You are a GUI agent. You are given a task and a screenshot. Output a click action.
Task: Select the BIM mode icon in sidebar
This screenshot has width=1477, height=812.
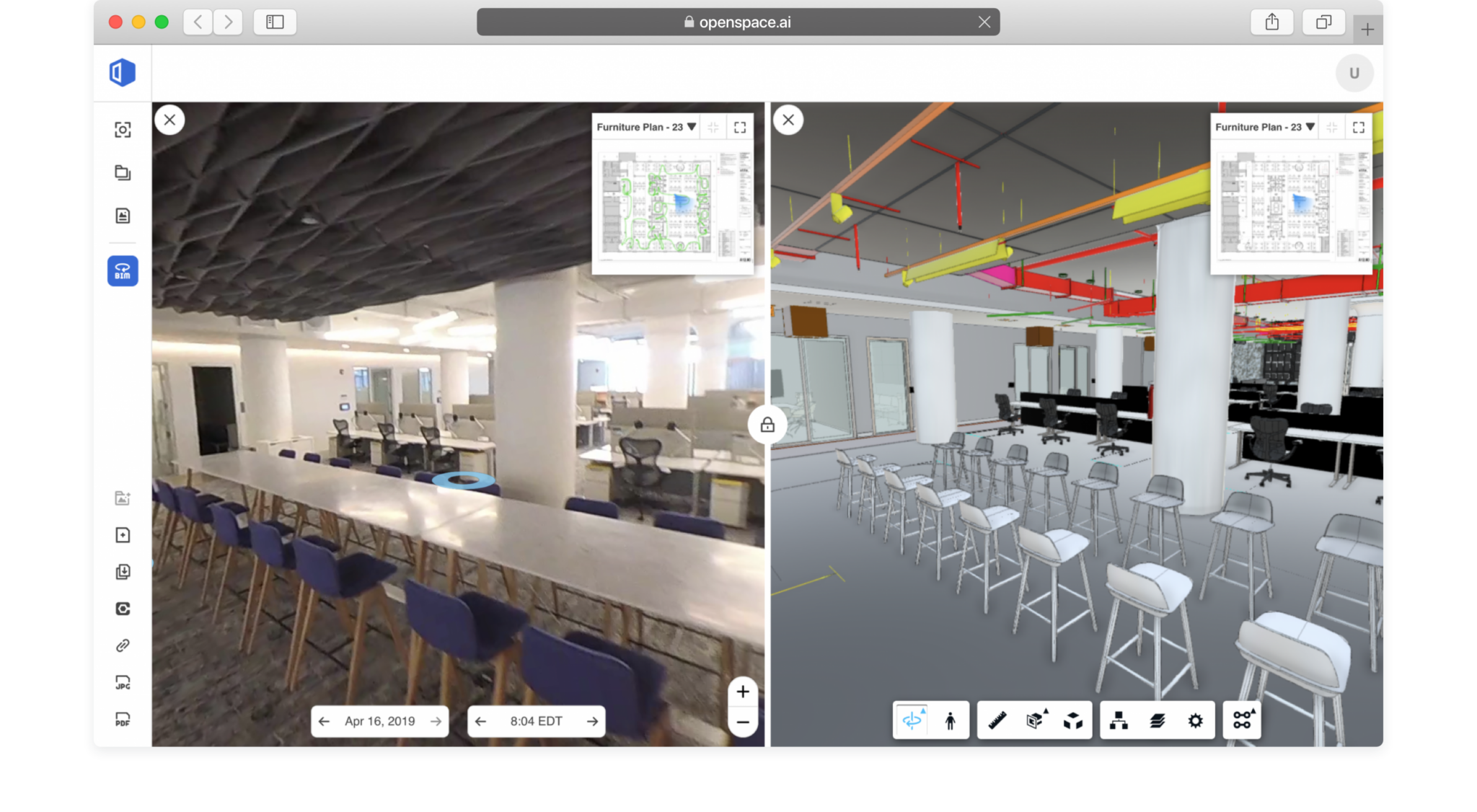123,270
